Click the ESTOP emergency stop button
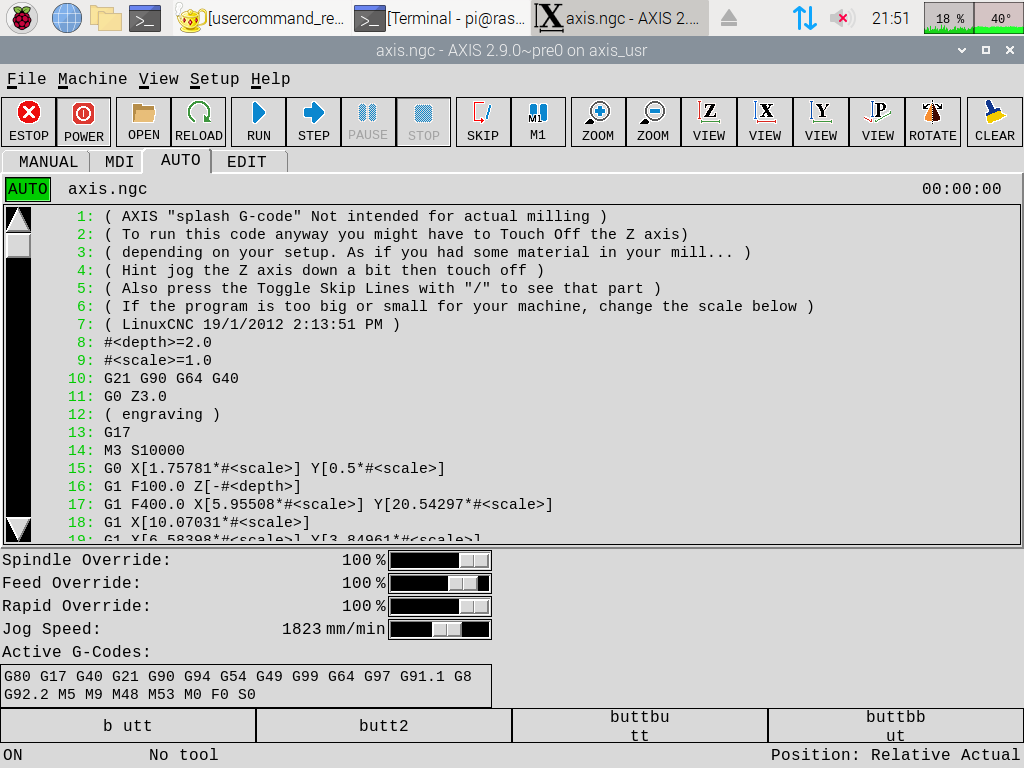Screen dimensions: 1024x768 [29, 122]
